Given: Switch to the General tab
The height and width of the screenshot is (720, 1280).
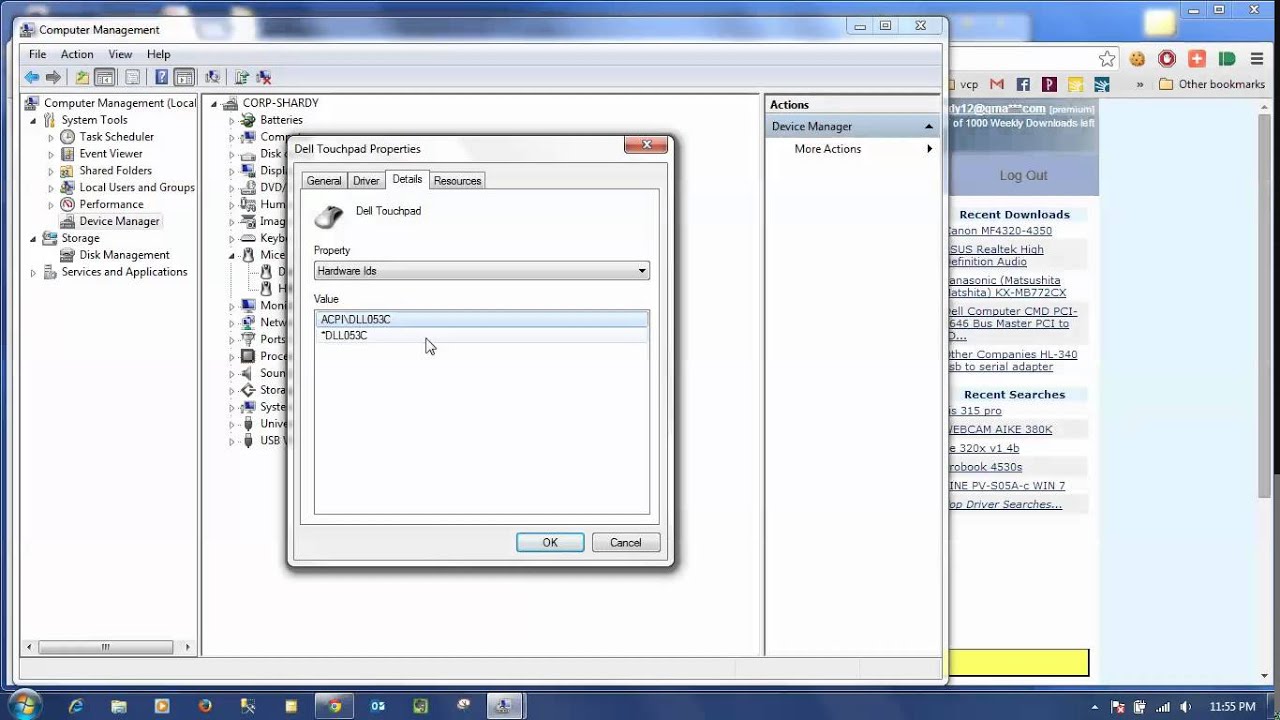Looking at the screenshot, I should click(324, 181).
